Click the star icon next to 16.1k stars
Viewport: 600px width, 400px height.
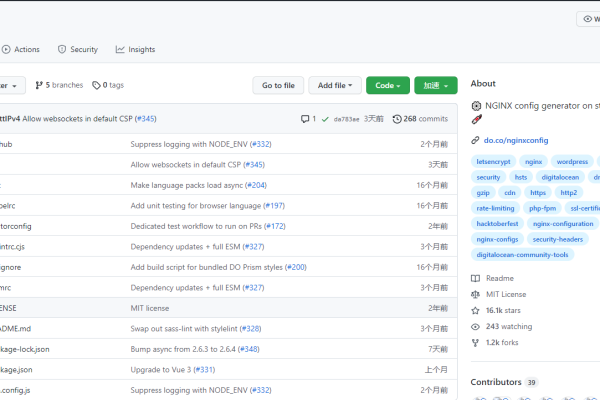pyautogui.click(x=475, y=311)
